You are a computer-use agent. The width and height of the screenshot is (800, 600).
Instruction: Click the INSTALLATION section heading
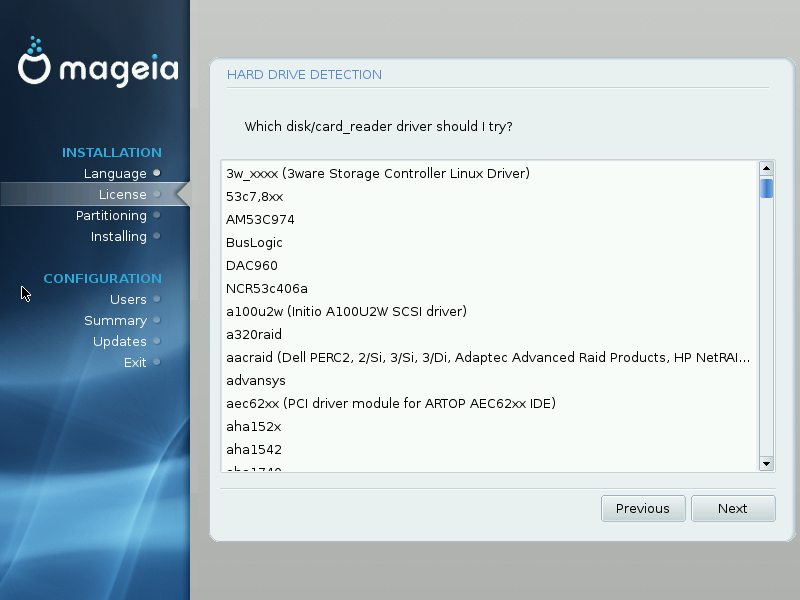[x=112, y=153]
